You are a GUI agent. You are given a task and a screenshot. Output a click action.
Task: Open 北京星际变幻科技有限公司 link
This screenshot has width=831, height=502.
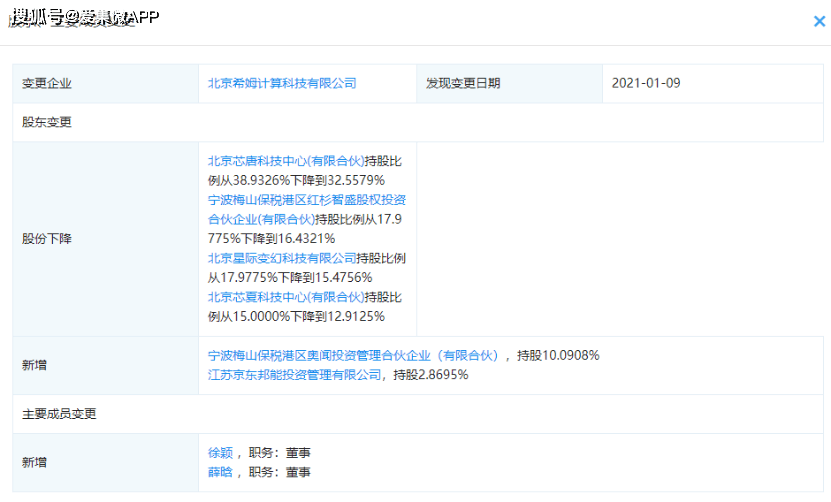click(x=281, y=258)
